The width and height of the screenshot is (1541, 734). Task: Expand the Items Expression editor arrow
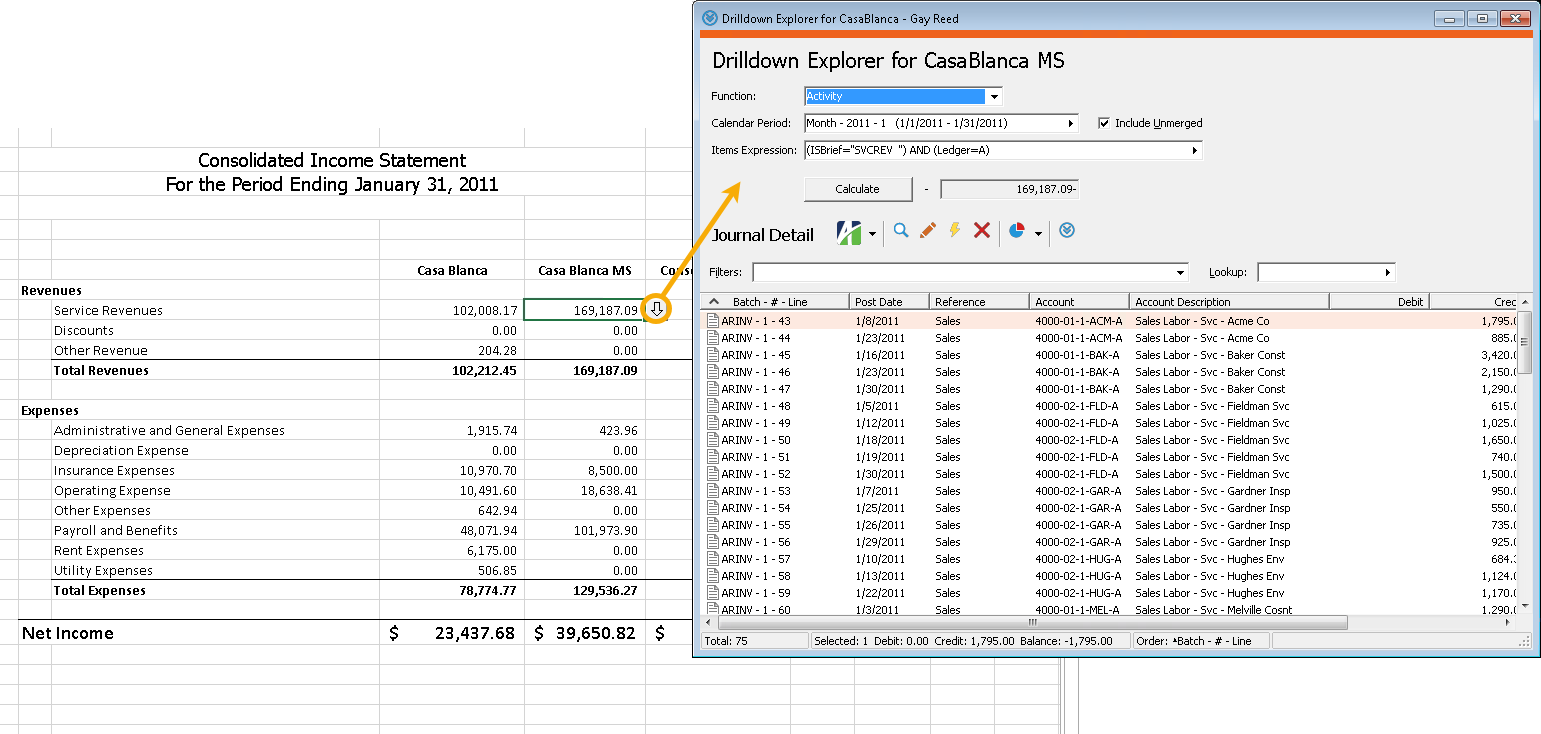pos(1196,150)
